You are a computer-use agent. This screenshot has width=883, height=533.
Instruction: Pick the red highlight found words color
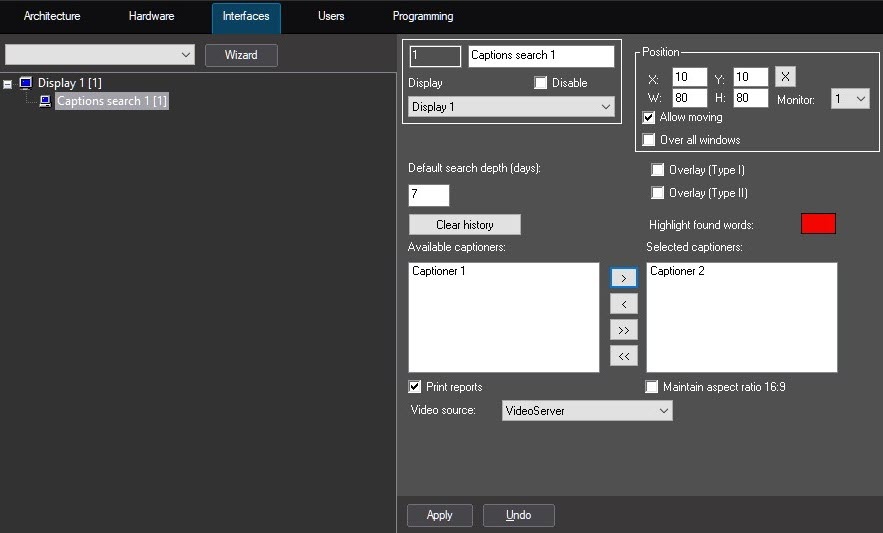[817, 224]
